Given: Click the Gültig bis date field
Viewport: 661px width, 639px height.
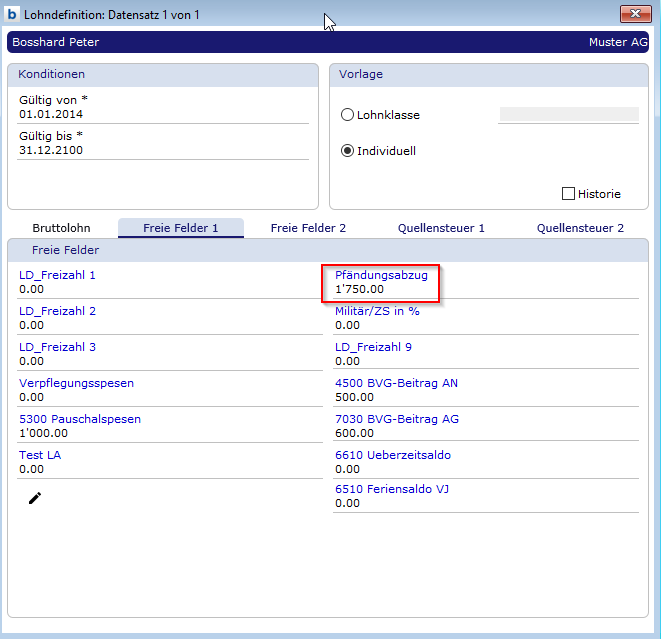Looking at the screenshot, I should (160, 150).
